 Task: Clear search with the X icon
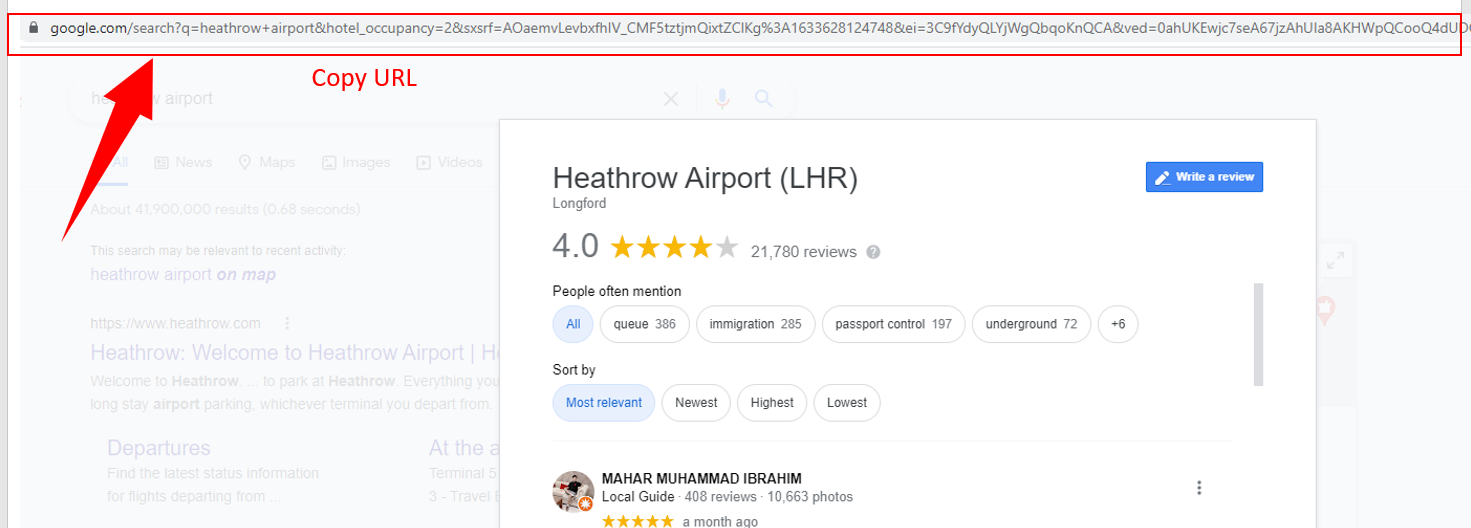coord(671,99)
